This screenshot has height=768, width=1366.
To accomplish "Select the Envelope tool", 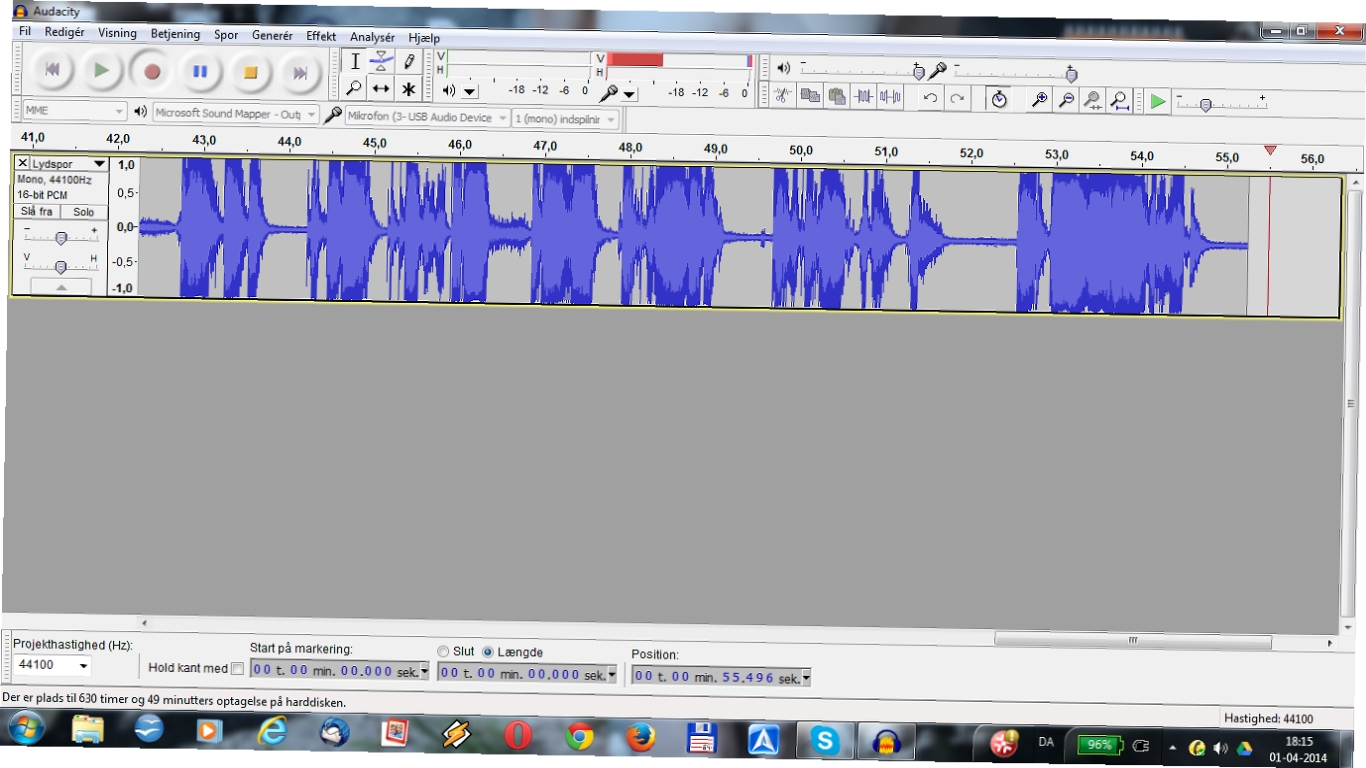I will [x=381, y=61].
